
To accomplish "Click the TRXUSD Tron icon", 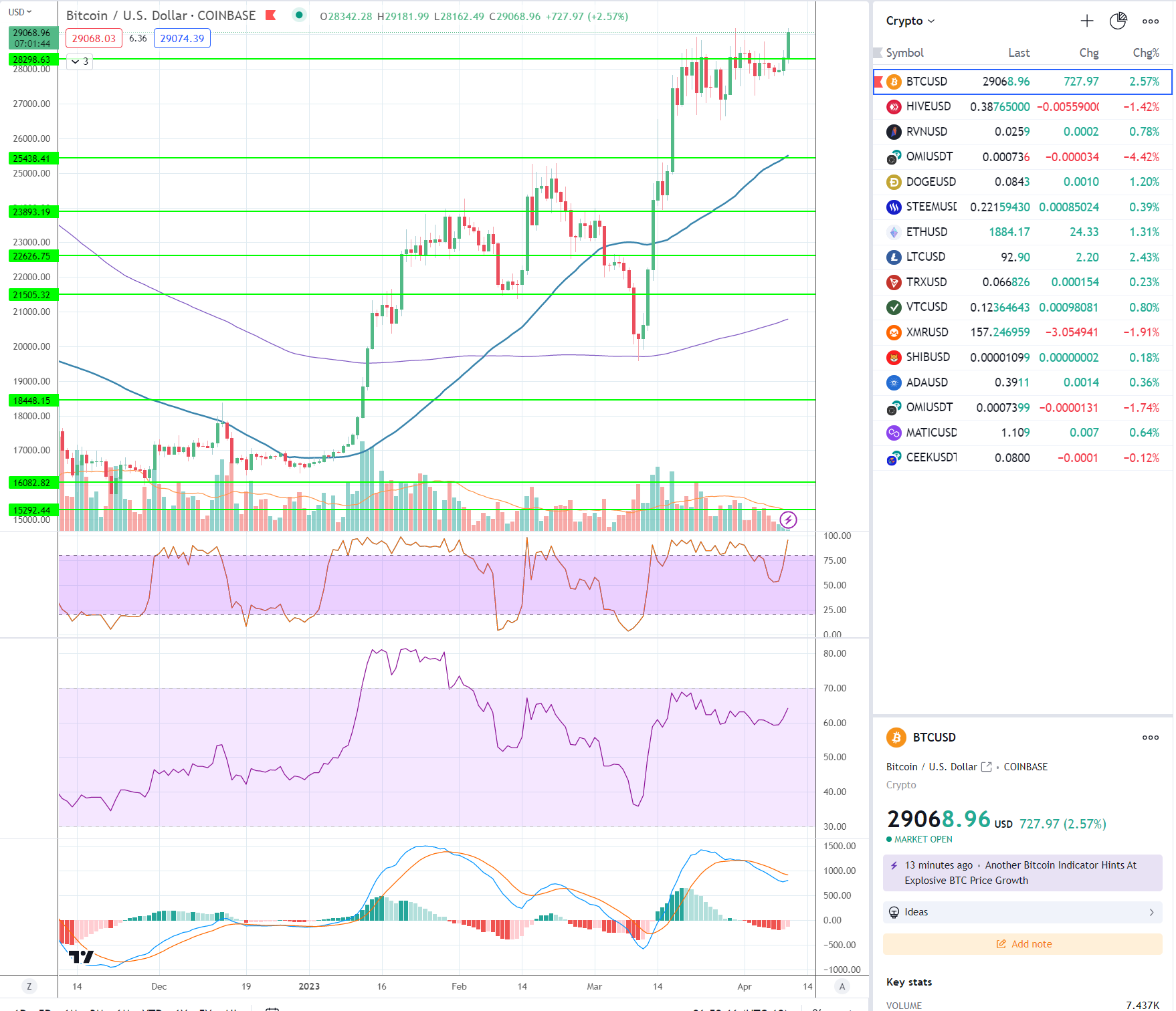I will (894, 282).
